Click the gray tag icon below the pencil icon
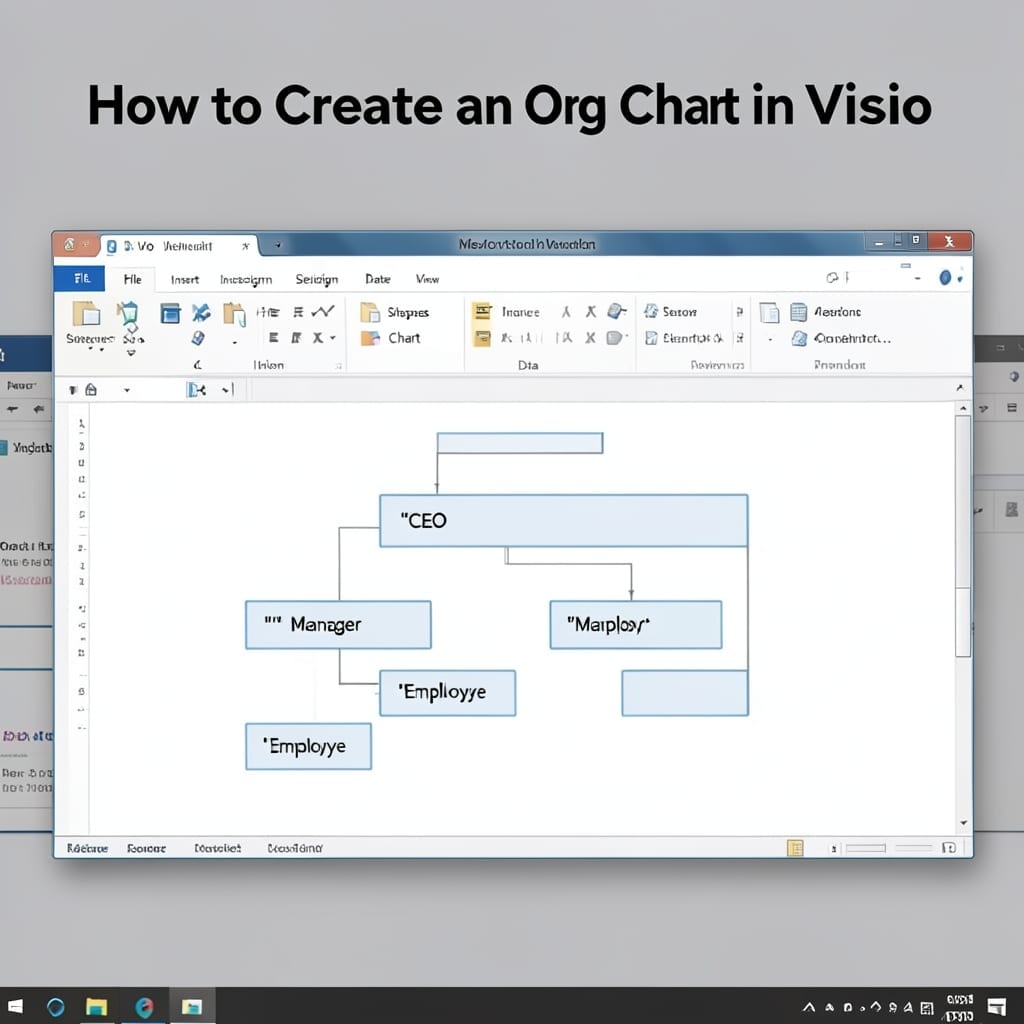Image resolution: width=1024 pixels, height=1024 pixels. pyautogui.click(x=616, y=338)
